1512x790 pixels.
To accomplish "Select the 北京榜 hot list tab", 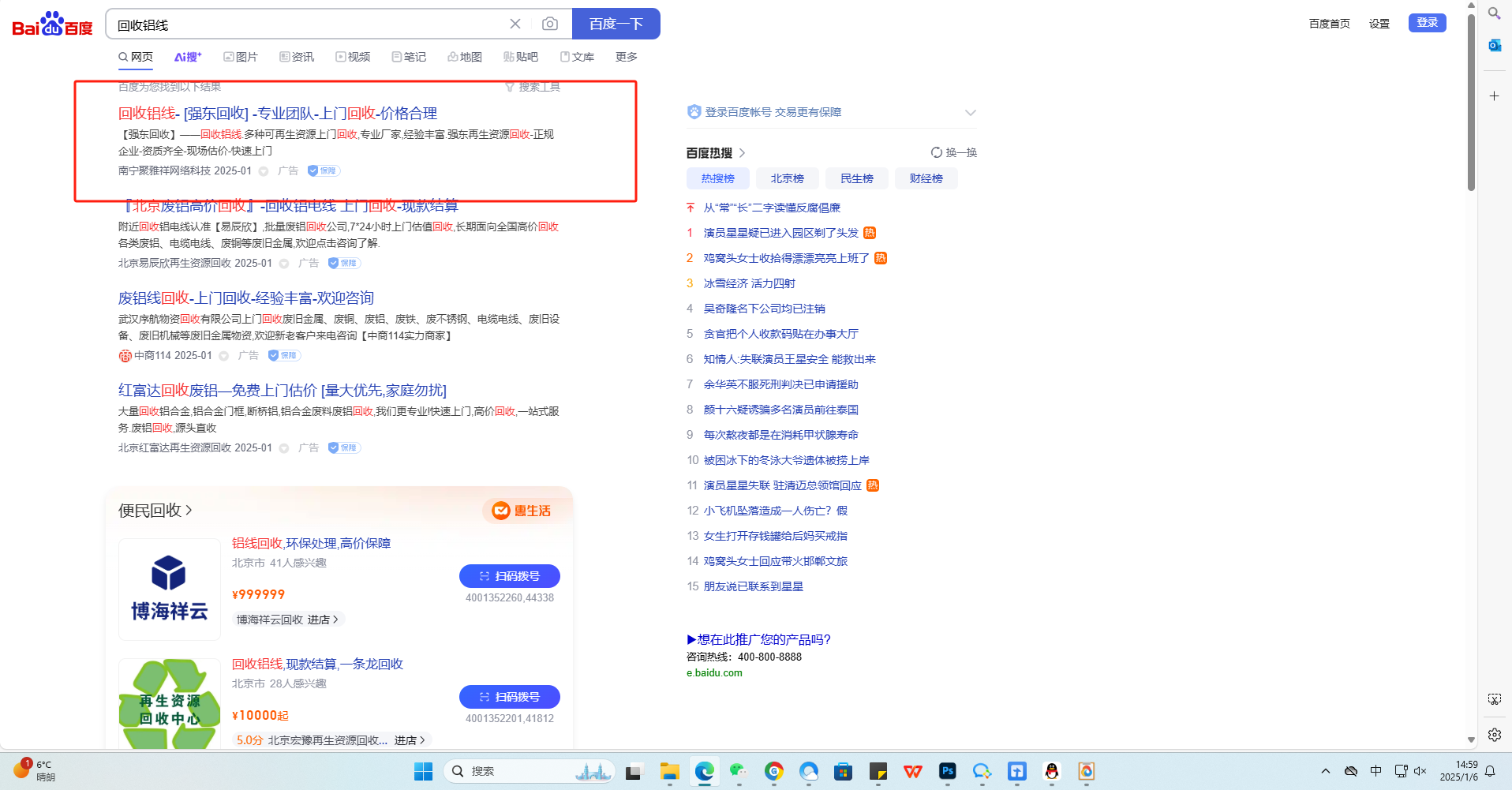I will pyautogui.click(x=787, y=178).
